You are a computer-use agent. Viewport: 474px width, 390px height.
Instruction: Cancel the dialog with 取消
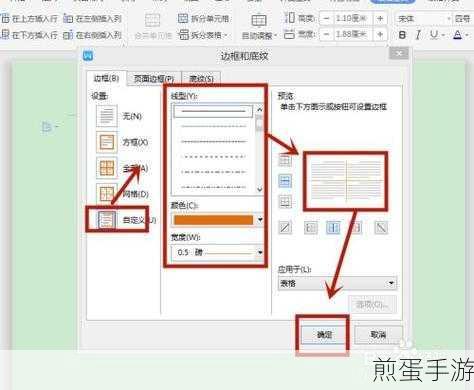[378, 334]
